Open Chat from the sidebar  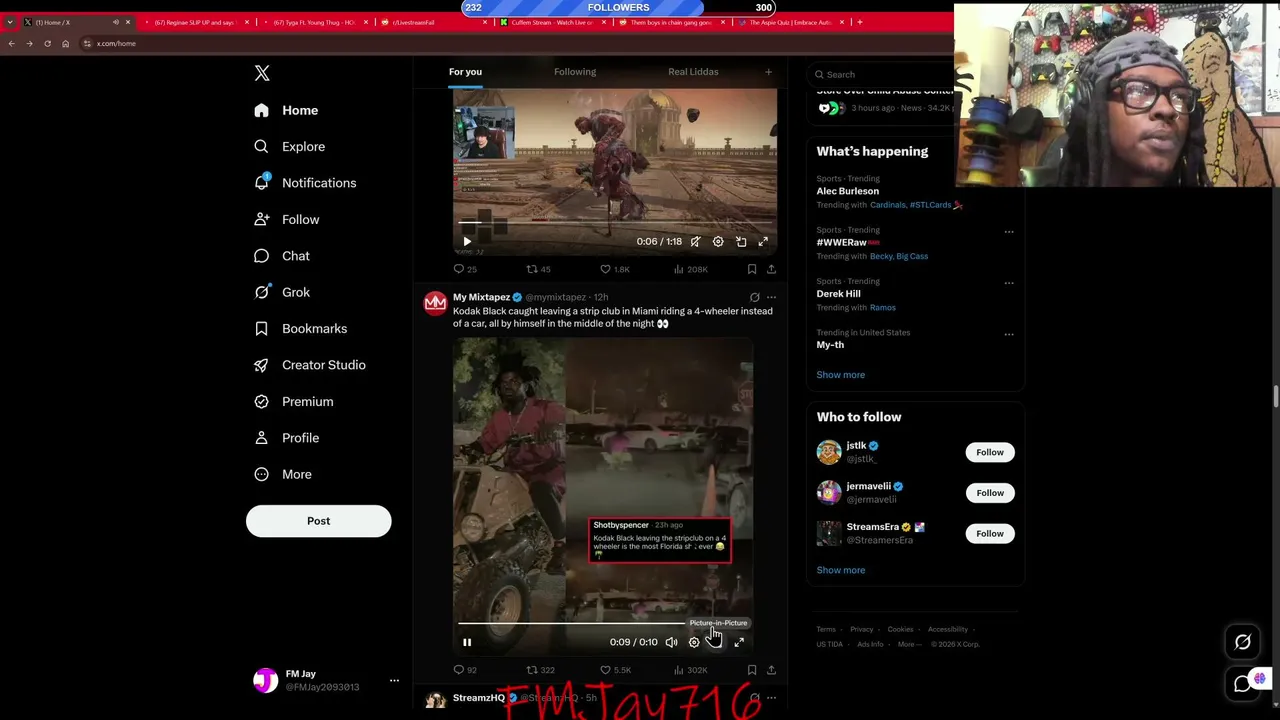[x=282, y=256]
